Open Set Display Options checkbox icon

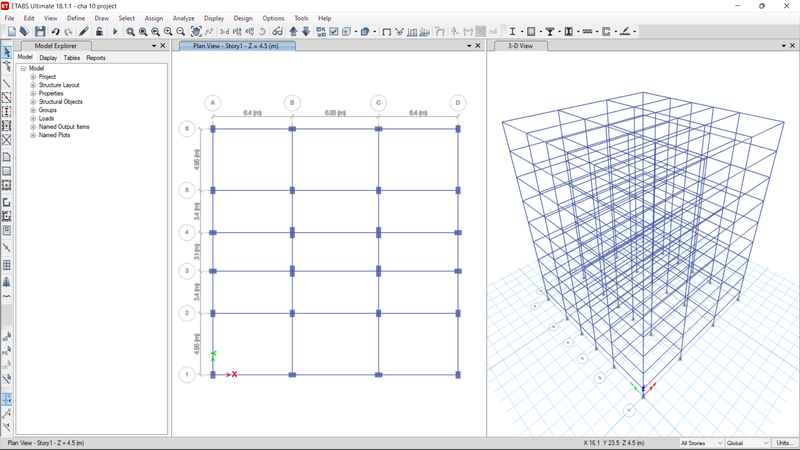(x=334, y=32)
